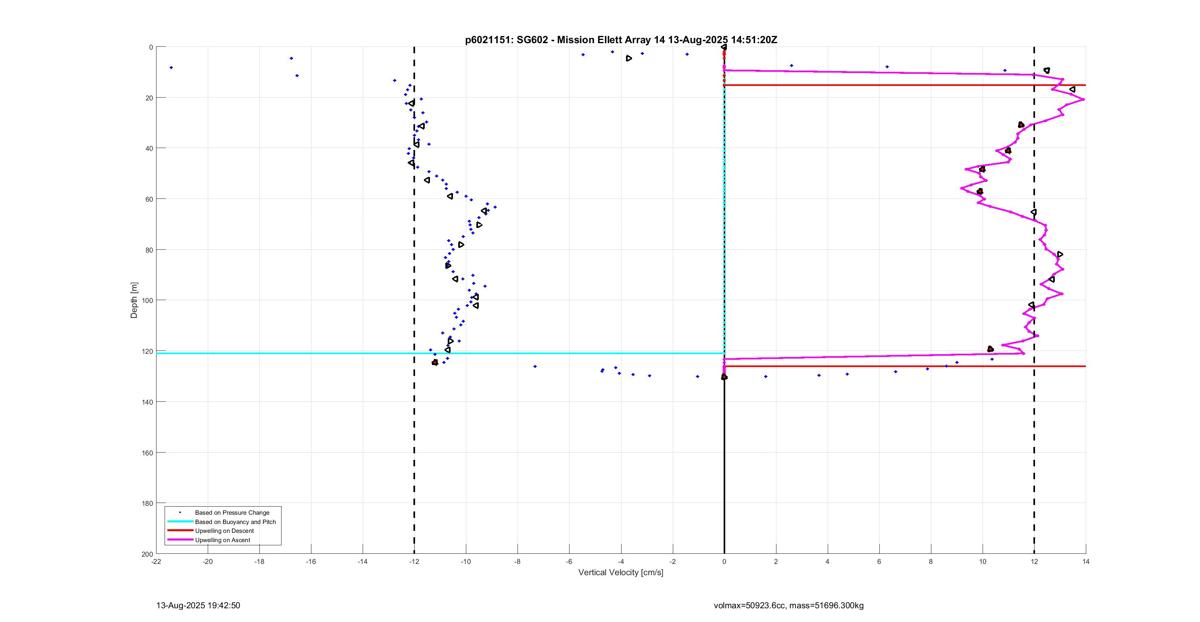1200x622 pixels.
Task: Select 'Upwelling on Descent' legend entry
Action: (224, 531)
